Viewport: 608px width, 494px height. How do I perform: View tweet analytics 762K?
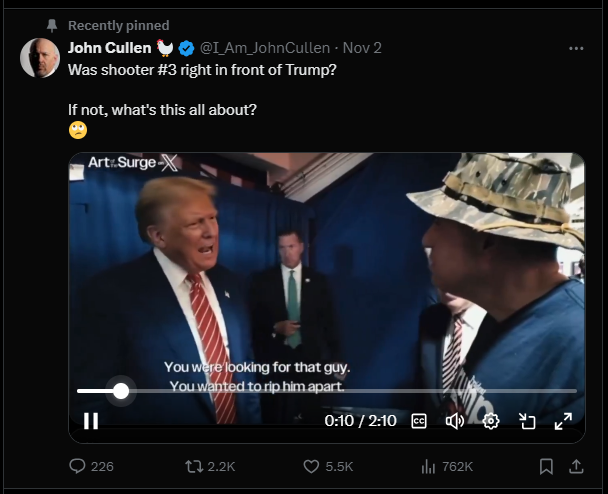coord(447,466)
